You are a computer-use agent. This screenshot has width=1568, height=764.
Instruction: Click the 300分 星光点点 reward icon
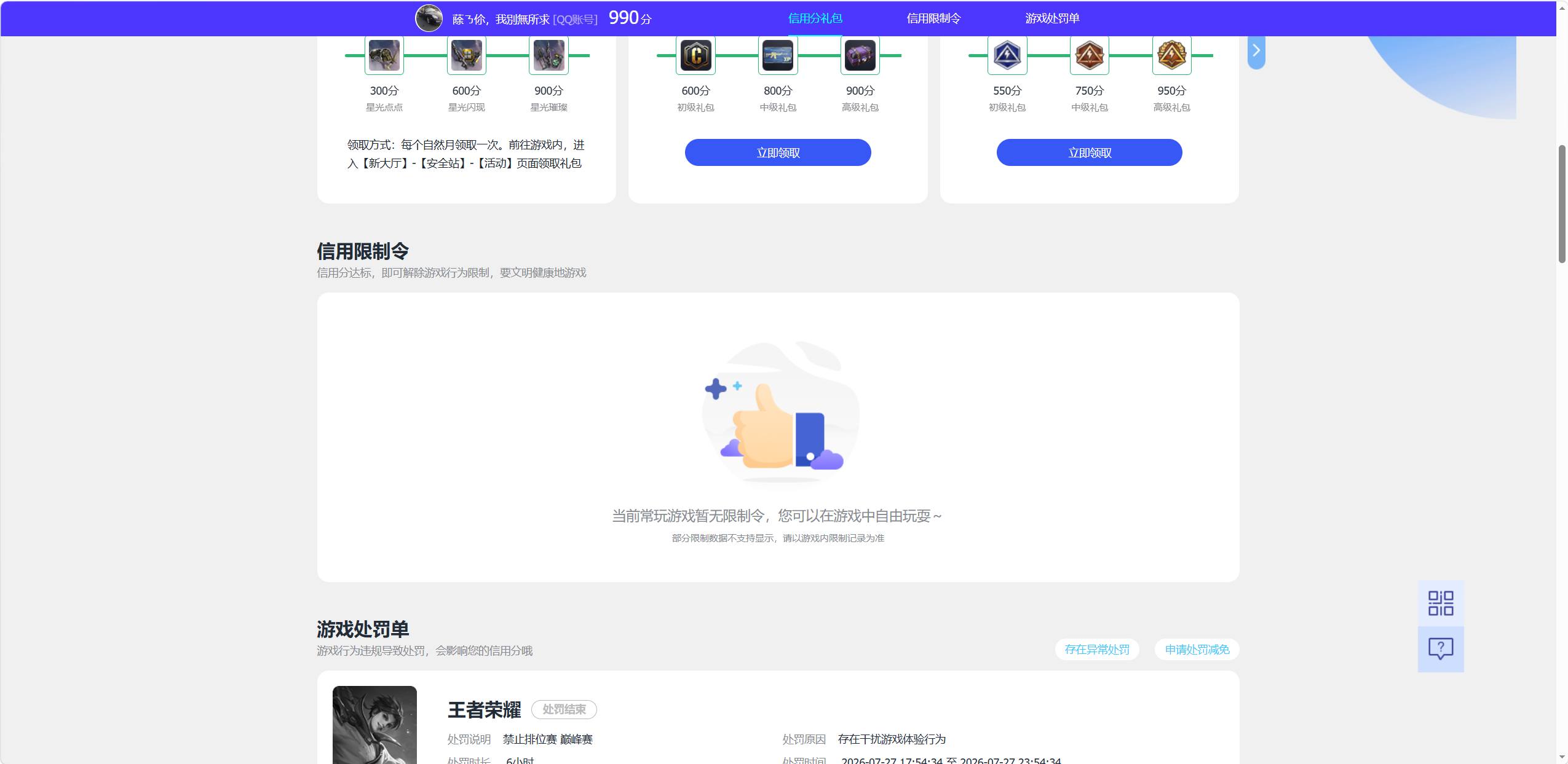(384, 55)
